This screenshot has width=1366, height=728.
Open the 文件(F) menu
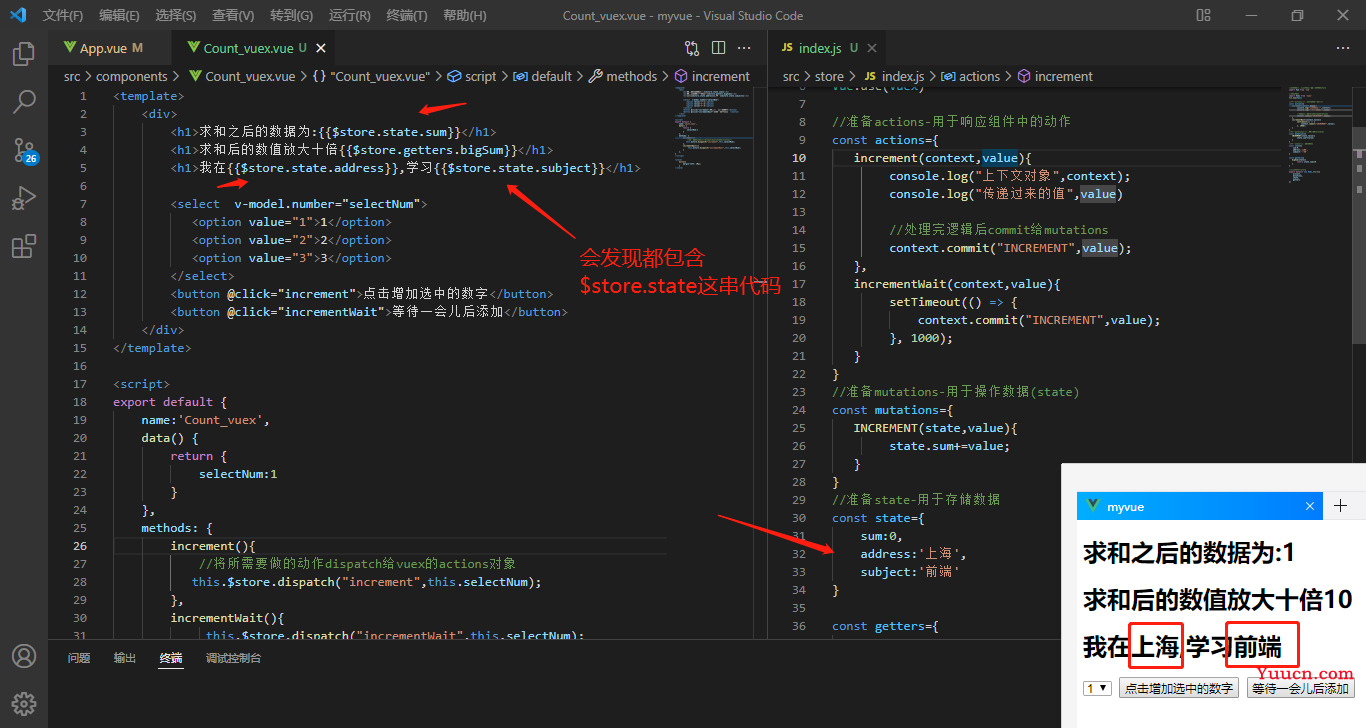[x=63, y=15]
